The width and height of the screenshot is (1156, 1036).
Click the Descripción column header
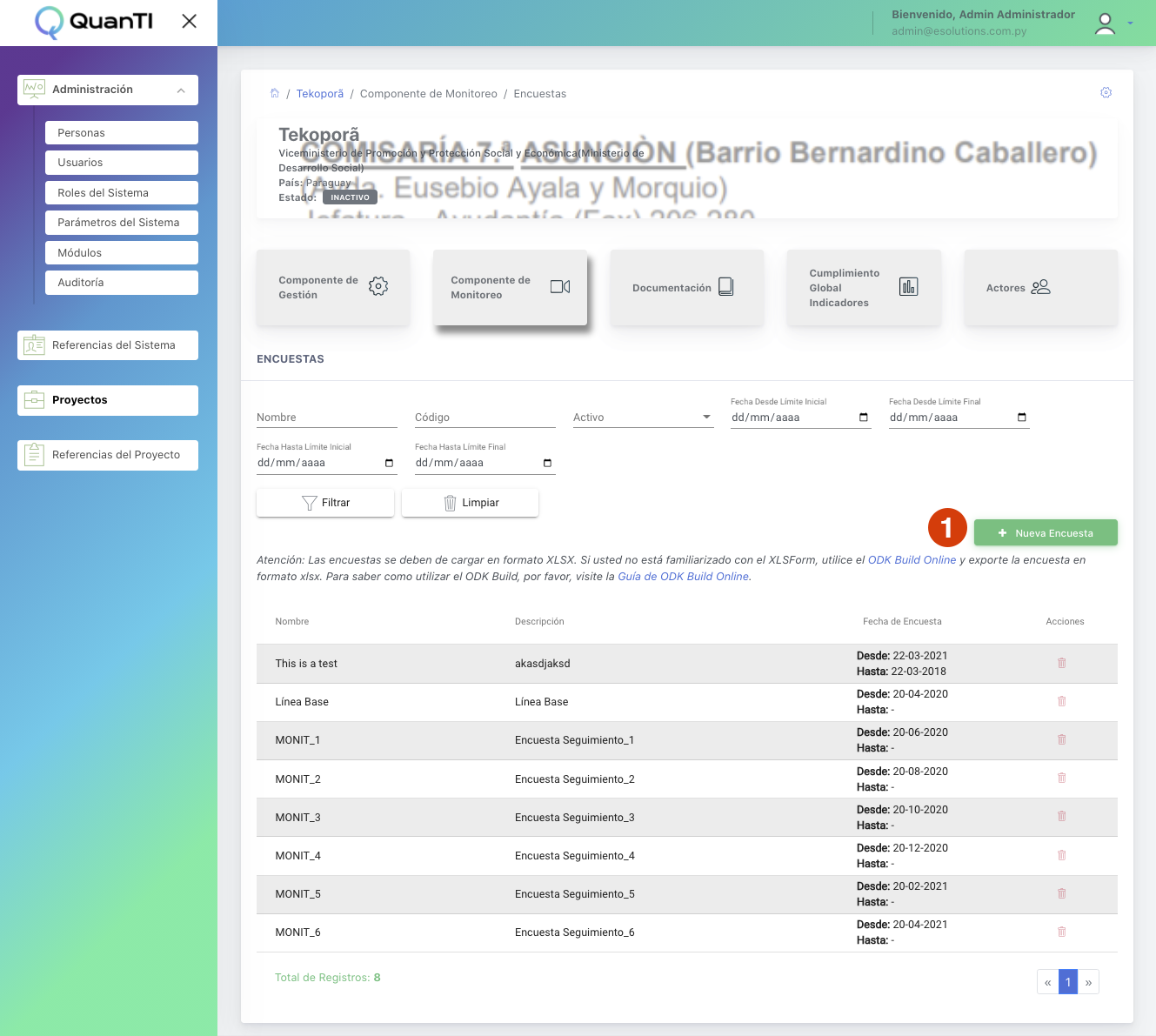(539, 622)
